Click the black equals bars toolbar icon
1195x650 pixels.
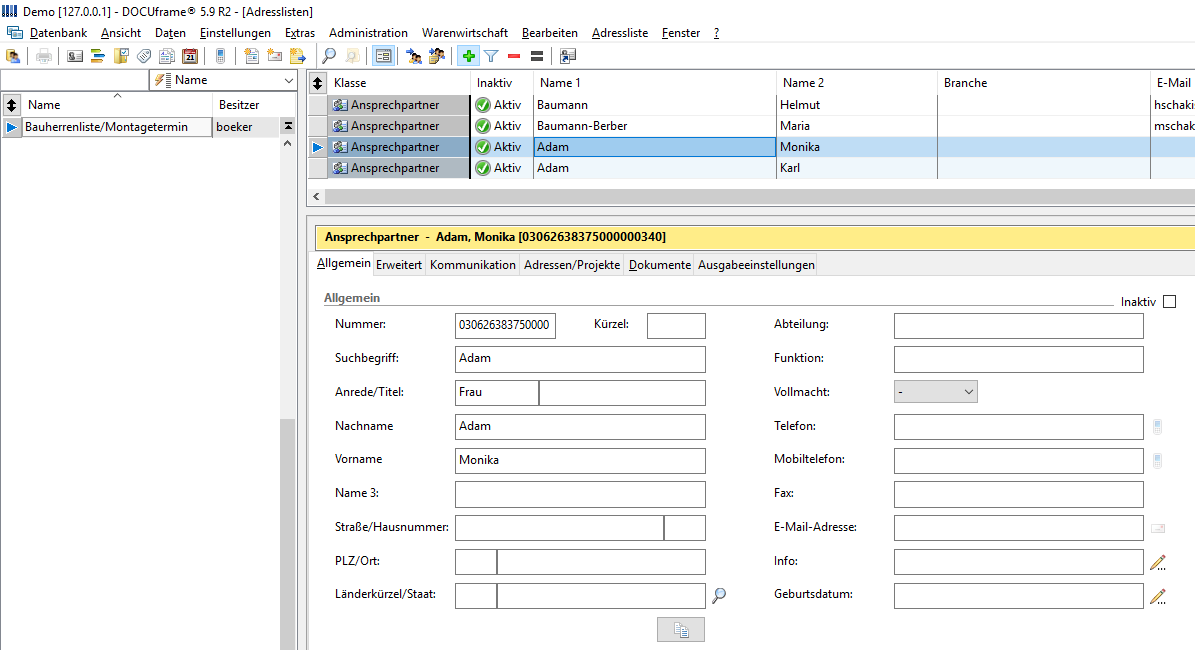pyautogui.click(x=537, y=56)
